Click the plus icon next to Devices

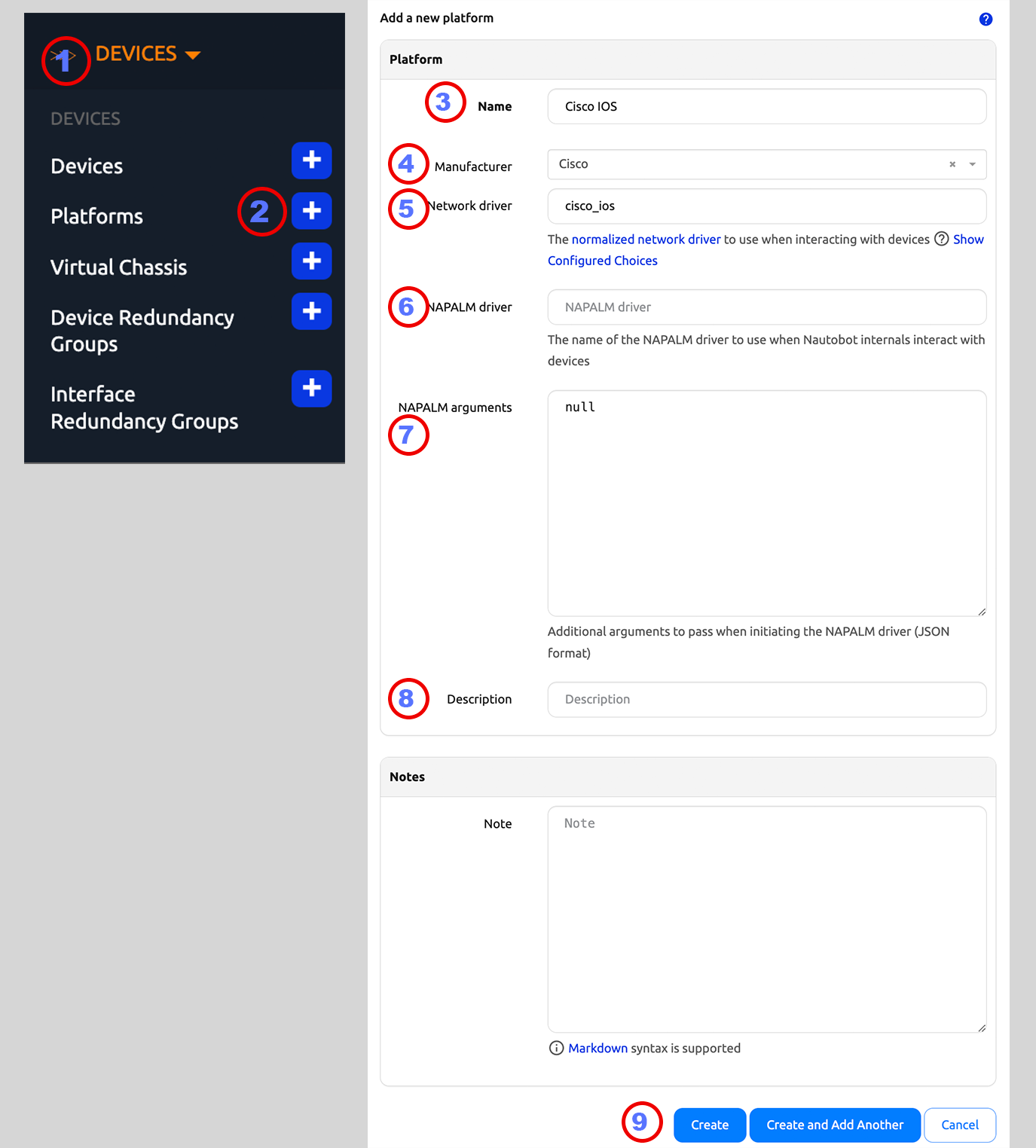point(311,160)
